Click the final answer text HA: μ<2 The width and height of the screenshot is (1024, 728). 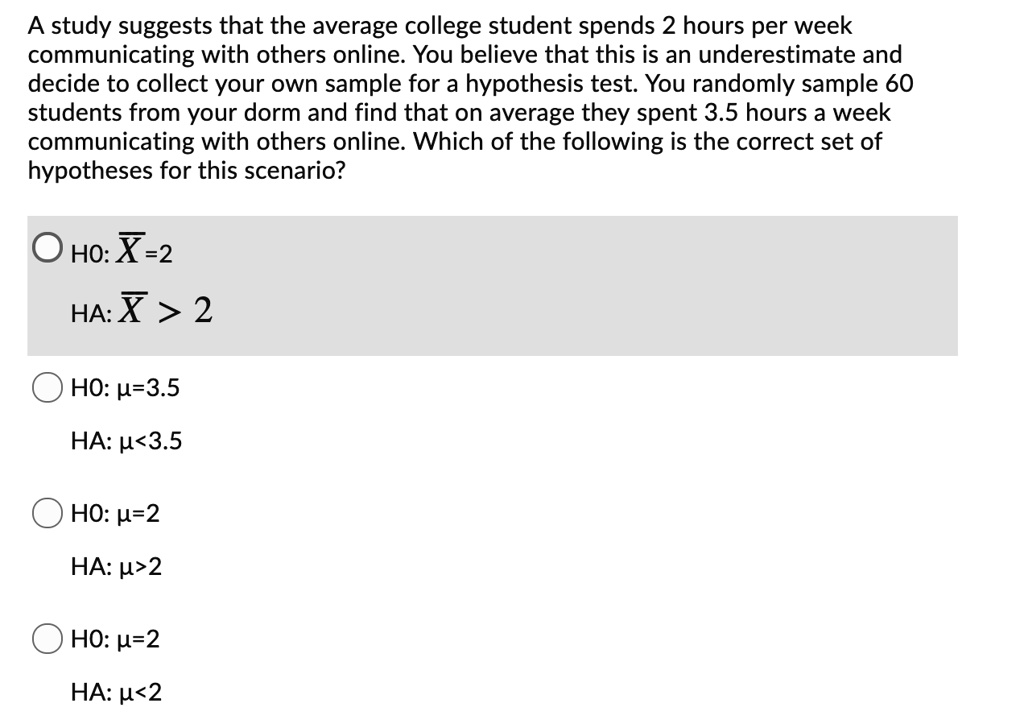point(113,693)
